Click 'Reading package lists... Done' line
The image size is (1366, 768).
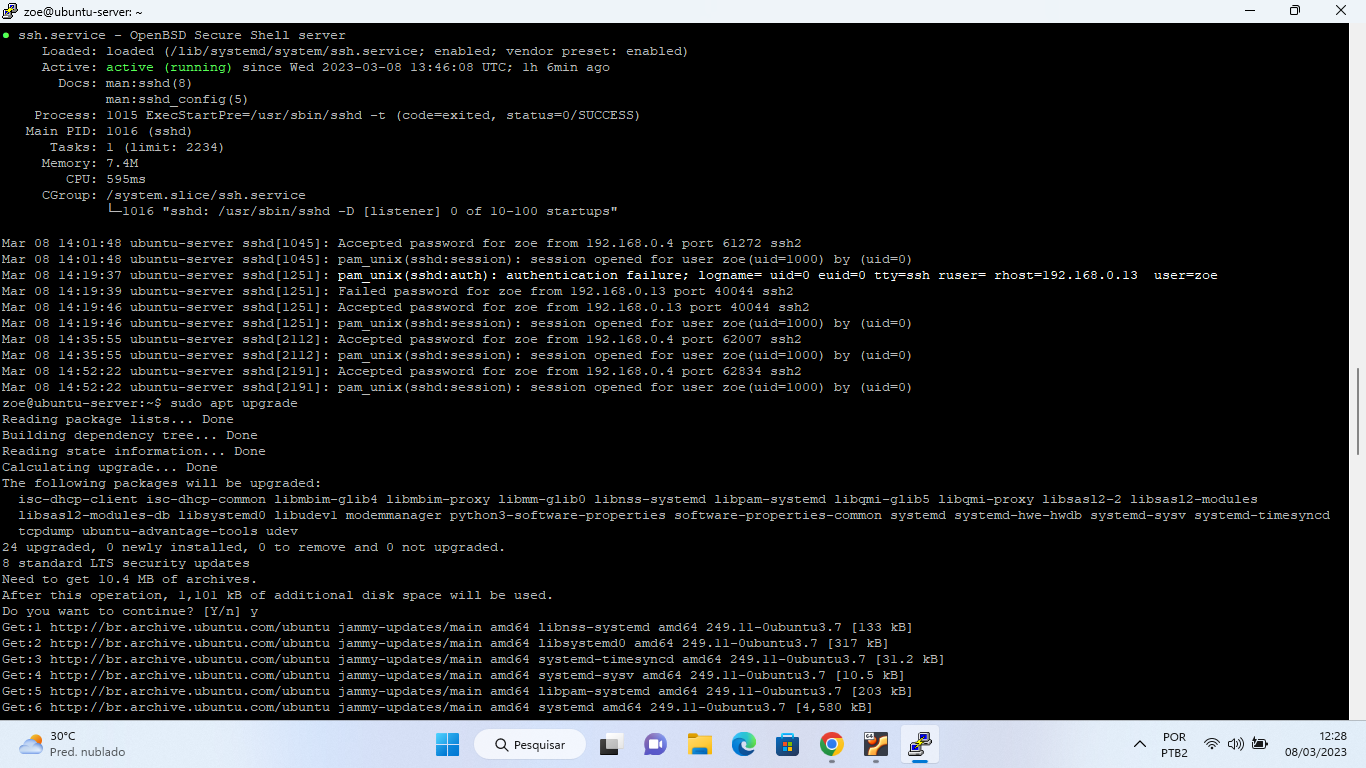tap(118, 419)
